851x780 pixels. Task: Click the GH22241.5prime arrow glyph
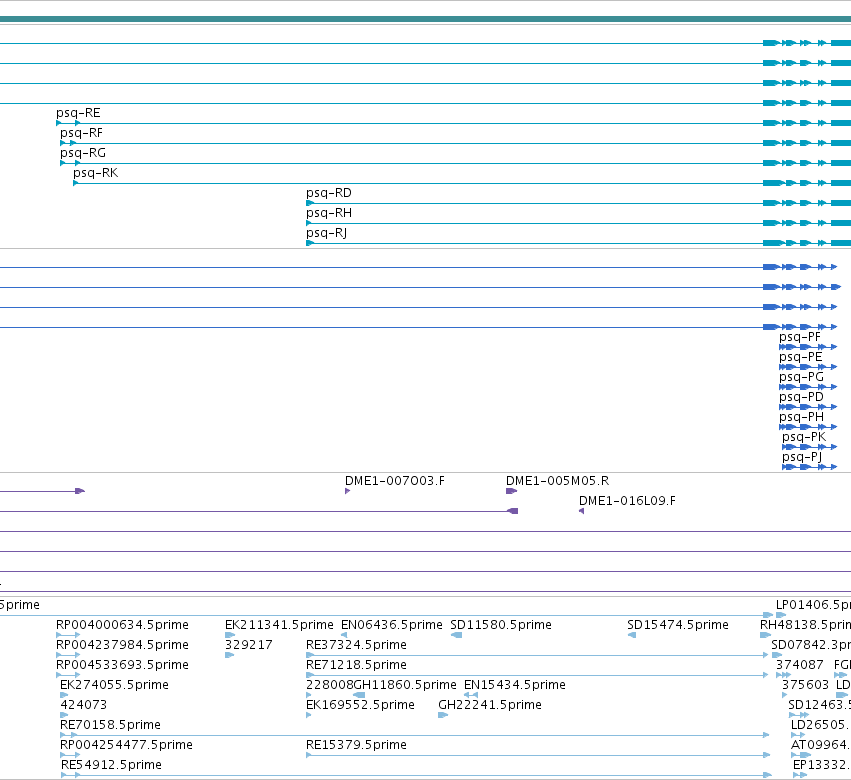coord(443,715)
